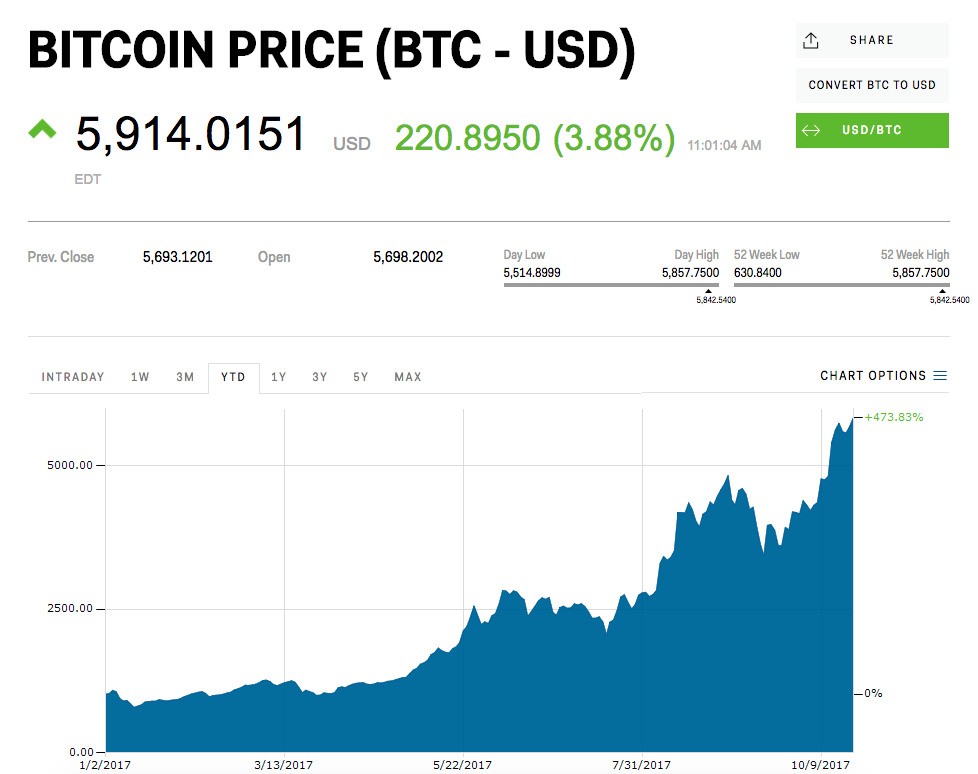Image resolution: width=978 pixels, height=774 pixels.
Task: Switch to the Intraday chart tab
Action: coord(73,377)
